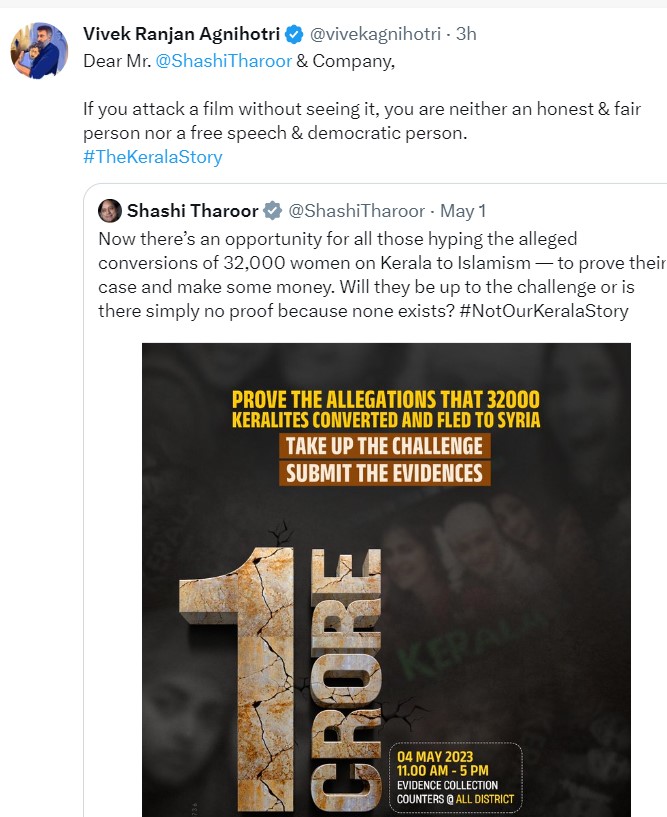667x817 pixels.
Task: Click the May 1 date on quoted tweet
Action: pyautogui.click(x=463, y=211)
